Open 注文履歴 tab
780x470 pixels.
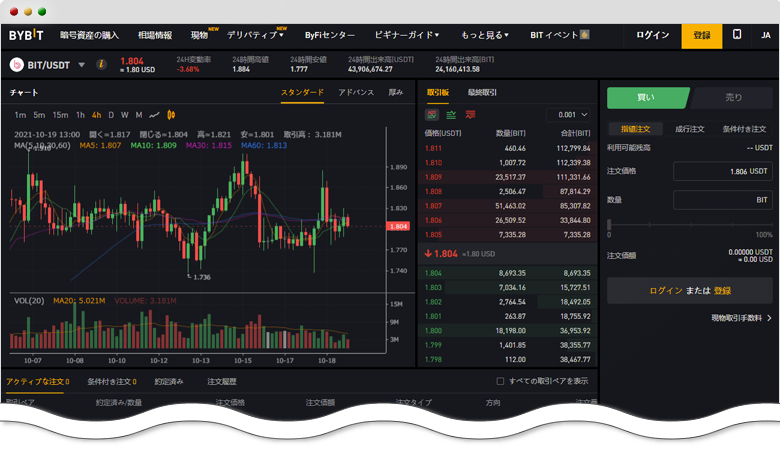(x=222, y=381)
